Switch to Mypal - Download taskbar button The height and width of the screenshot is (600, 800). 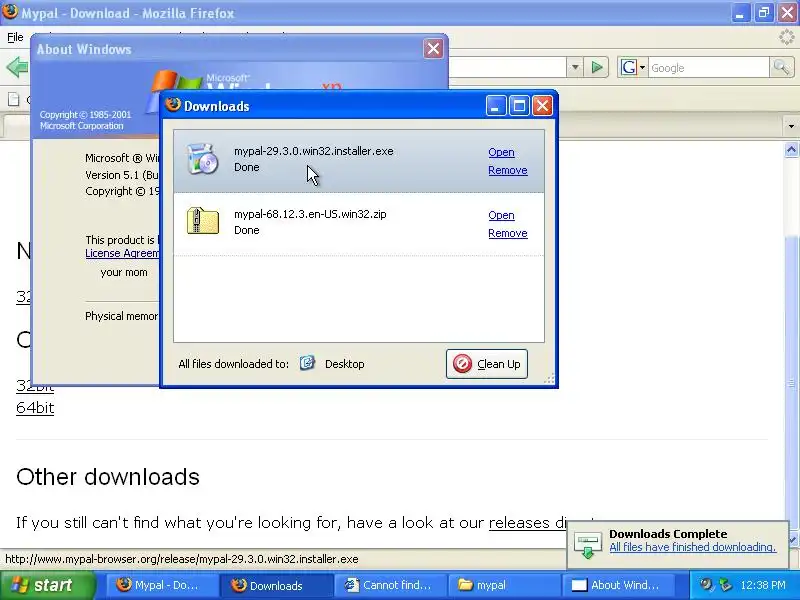[x=161, y=585]
